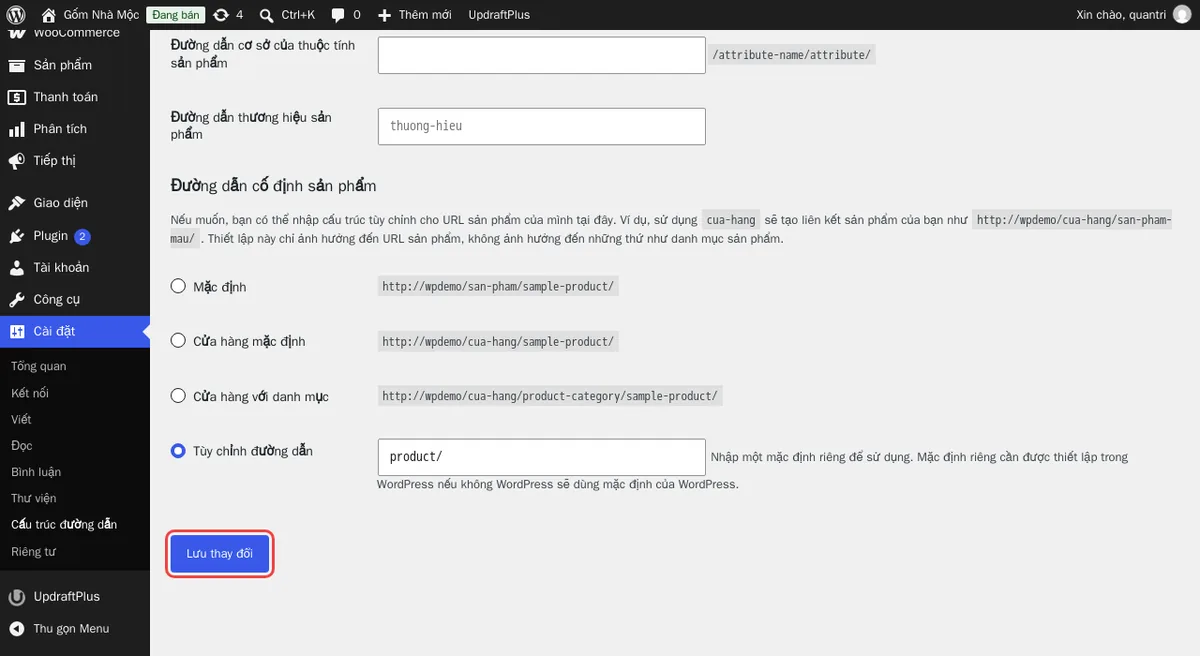
Task: Click the product/ custom permalink field
Action: tap(542, 457)
